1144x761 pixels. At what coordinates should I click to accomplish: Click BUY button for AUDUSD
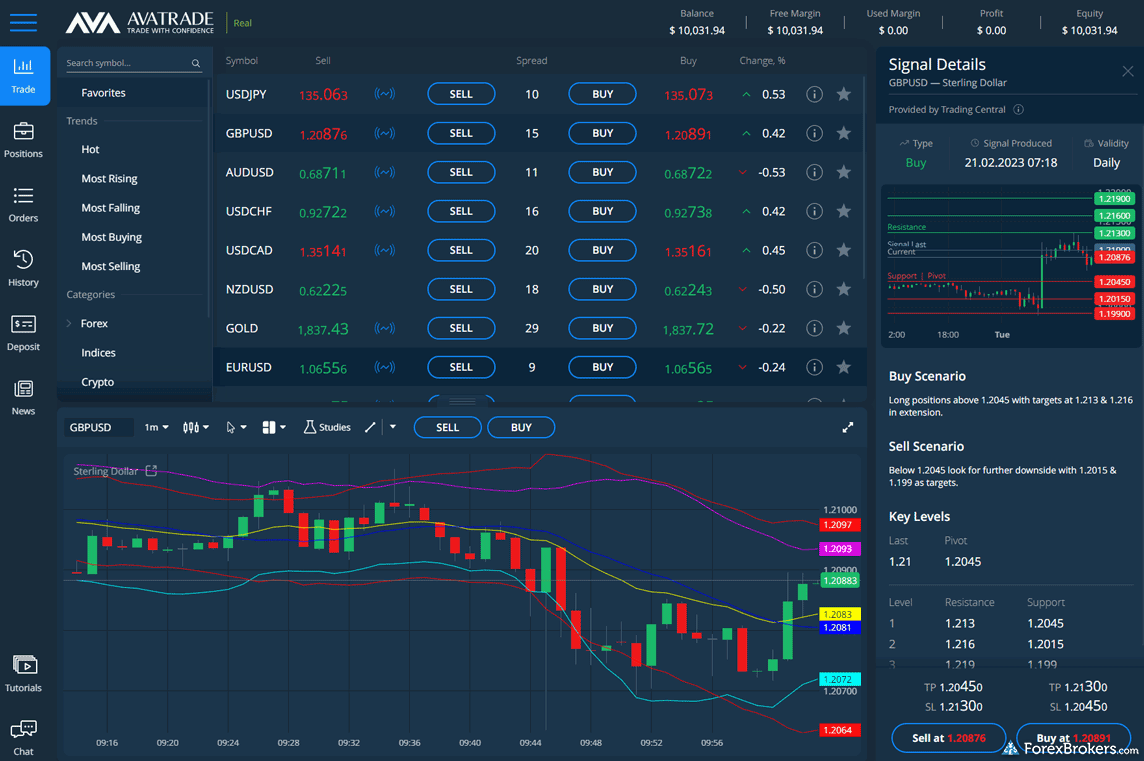tap(602, 172)
